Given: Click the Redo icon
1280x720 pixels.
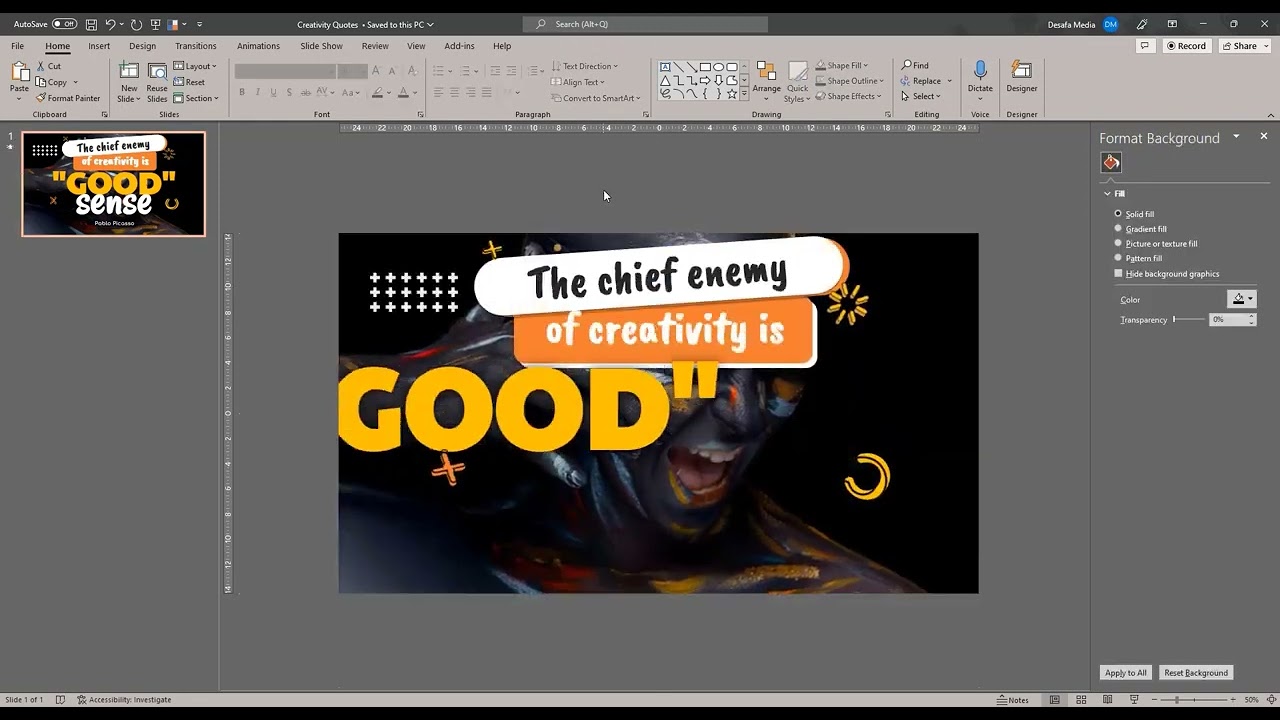Looking at the screenshot, I should click(x=136, y=24).
